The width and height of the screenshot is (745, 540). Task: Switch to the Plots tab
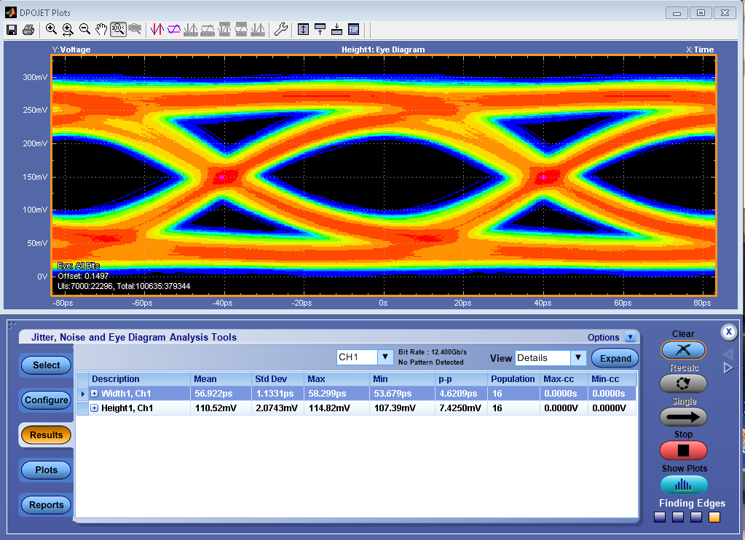pos(46,470)
